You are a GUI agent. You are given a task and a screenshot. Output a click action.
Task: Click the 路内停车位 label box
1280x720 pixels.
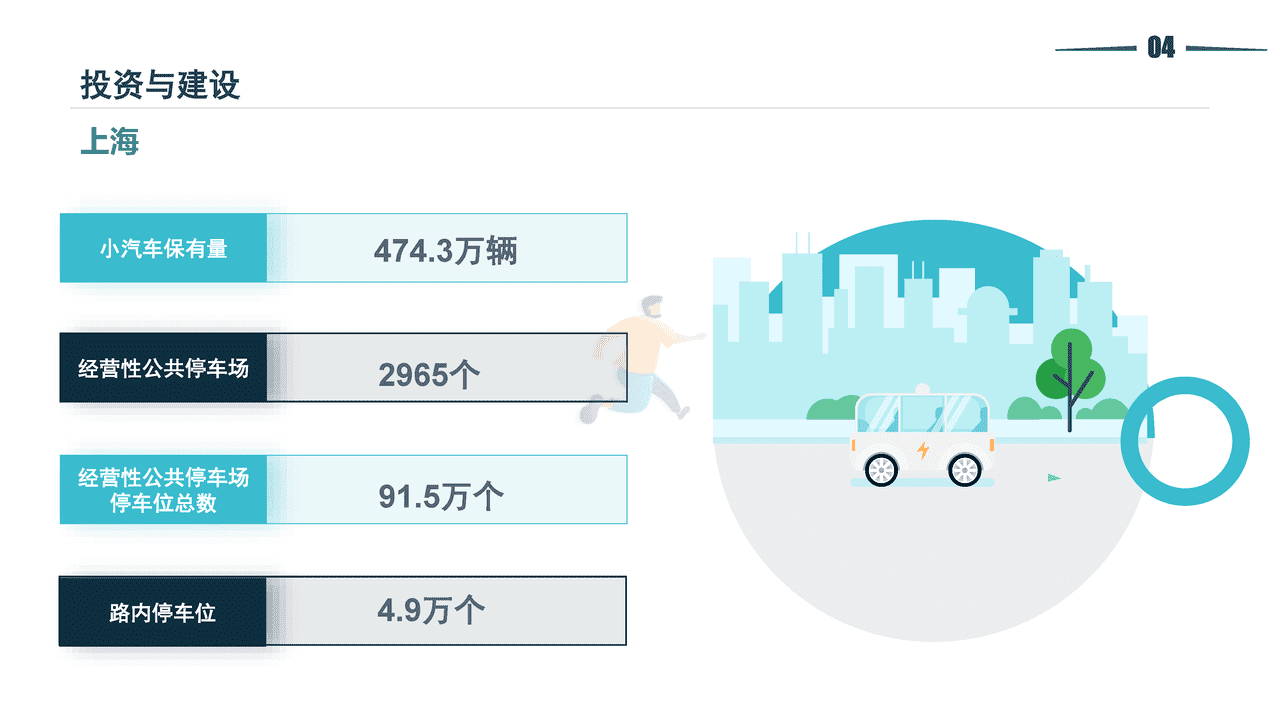click(163, 611)
